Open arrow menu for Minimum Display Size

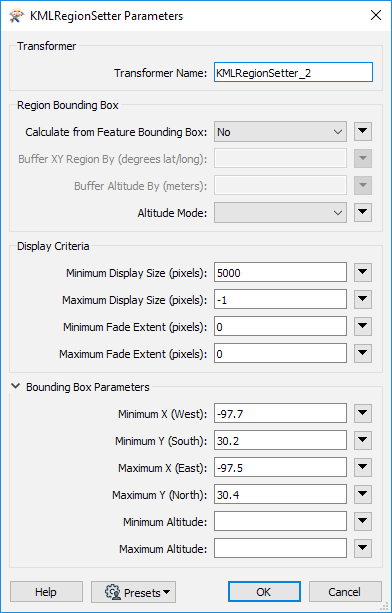(x=363, y=272)
